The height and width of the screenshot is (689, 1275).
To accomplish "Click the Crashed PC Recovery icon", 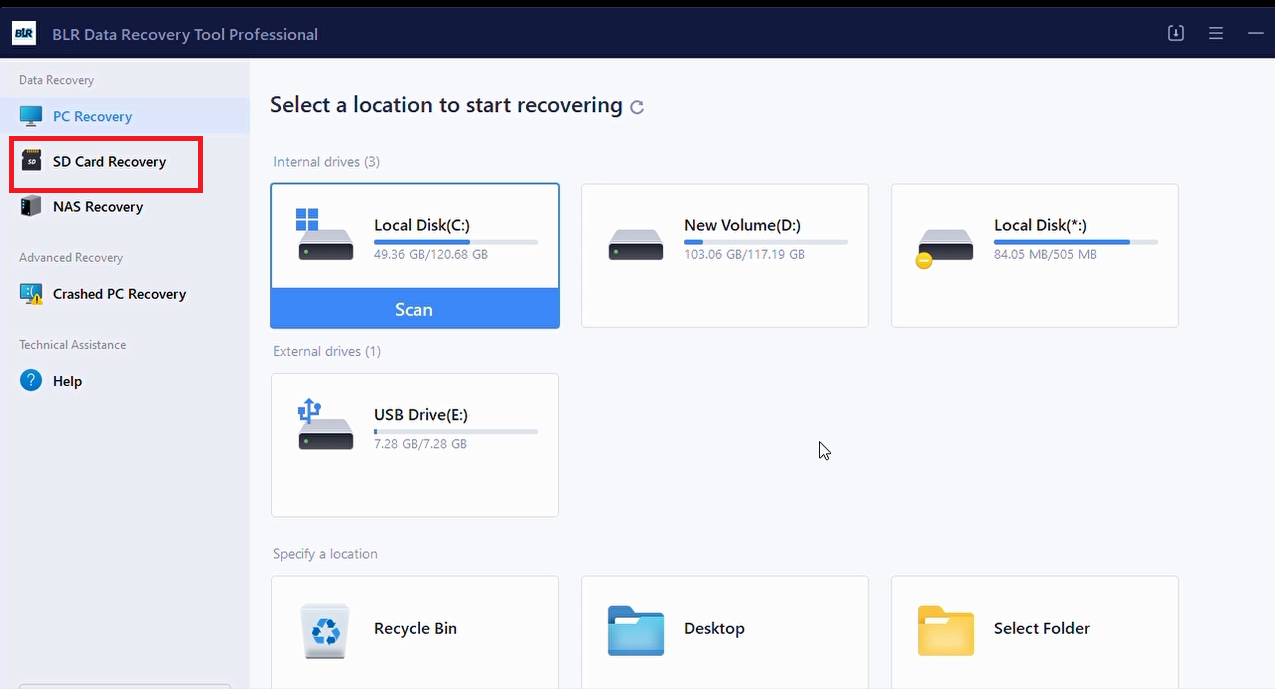I will coord(31,294).
